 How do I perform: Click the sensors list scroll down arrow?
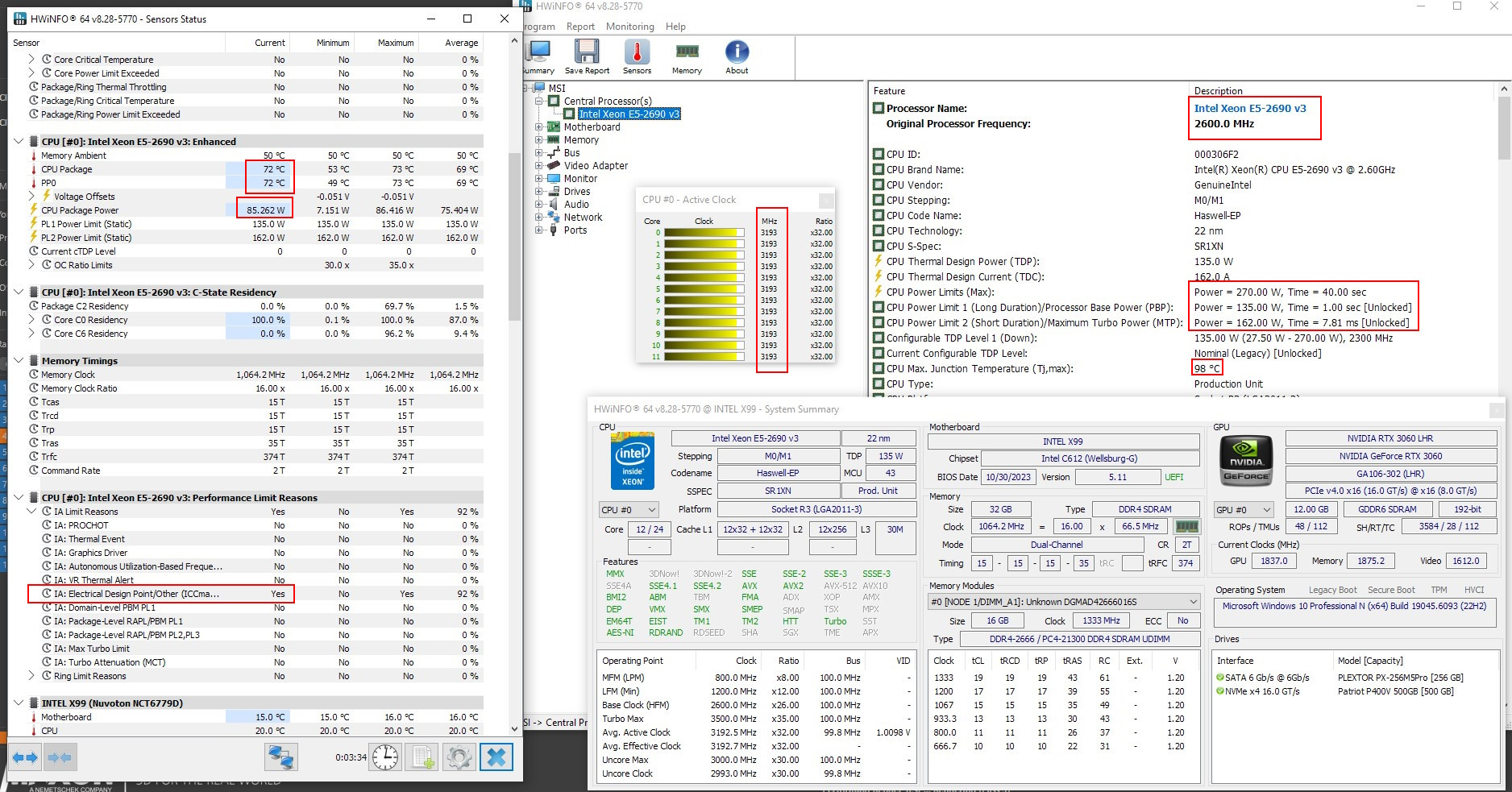[x=515, y=729]
